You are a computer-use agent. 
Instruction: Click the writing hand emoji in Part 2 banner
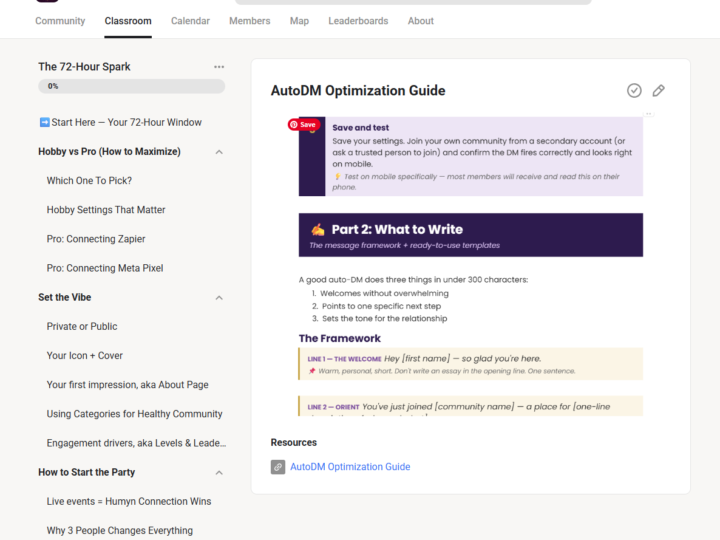[318, 229]
